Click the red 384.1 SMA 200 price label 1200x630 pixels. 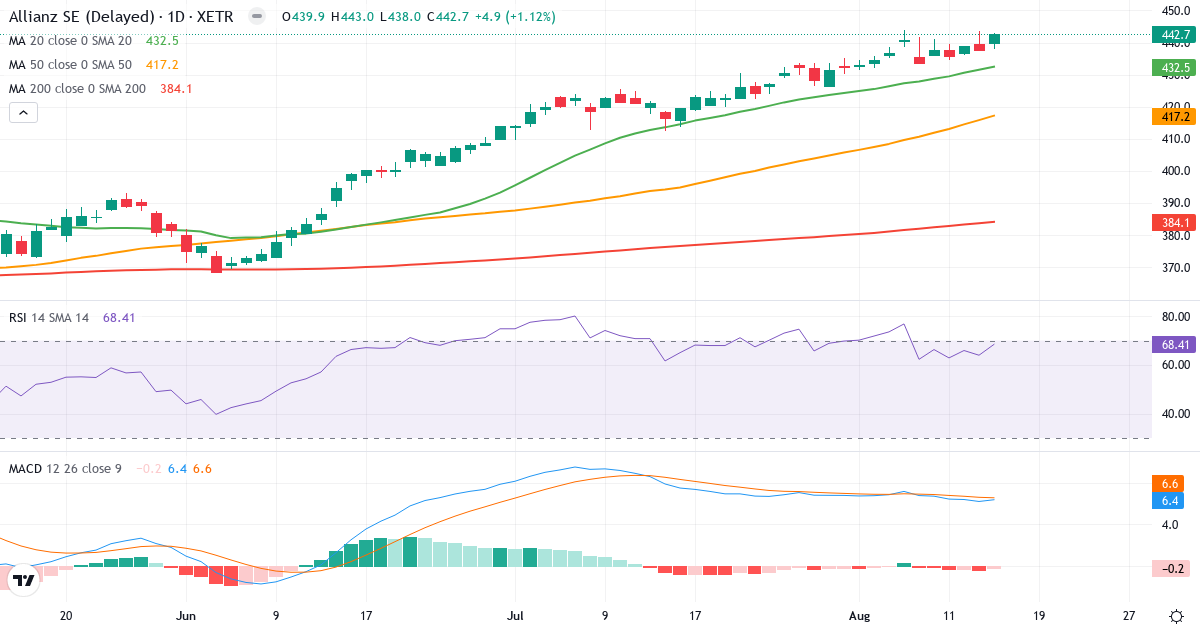1175,222
